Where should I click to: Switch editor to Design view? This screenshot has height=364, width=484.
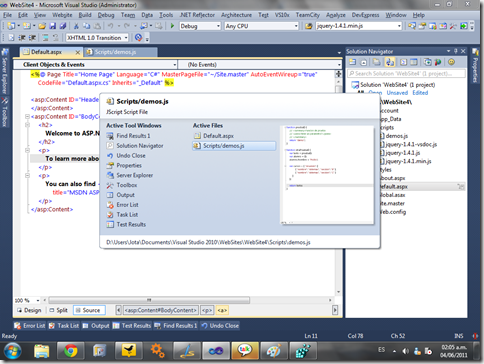coord(29,310)
